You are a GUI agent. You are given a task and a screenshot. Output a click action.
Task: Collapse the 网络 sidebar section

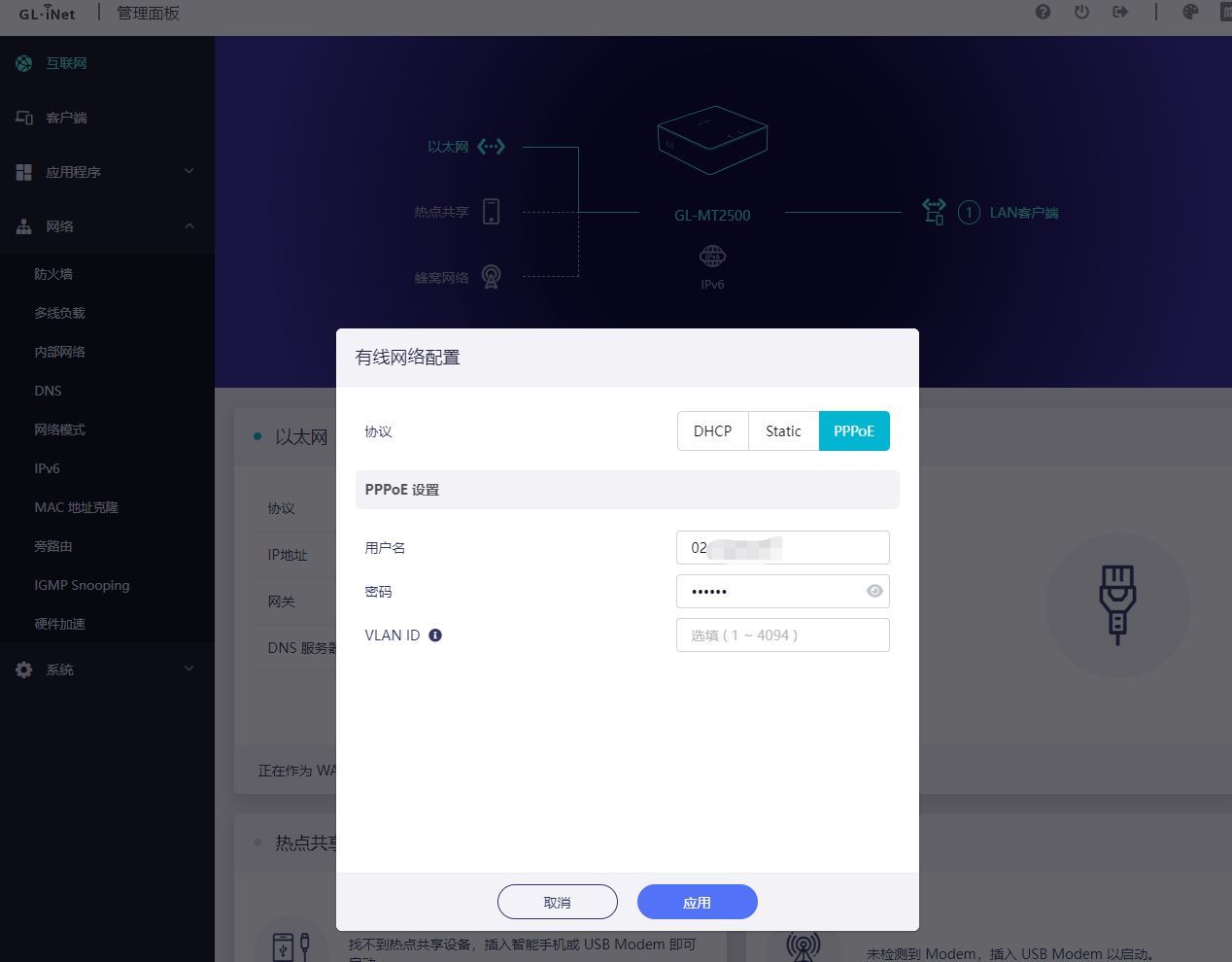pyautogui.click(x=107, y=226)
